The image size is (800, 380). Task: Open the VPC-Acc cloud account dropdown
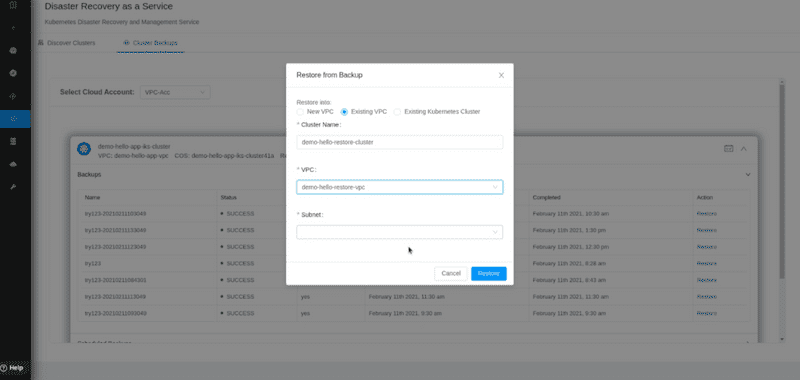click(175, 92)
